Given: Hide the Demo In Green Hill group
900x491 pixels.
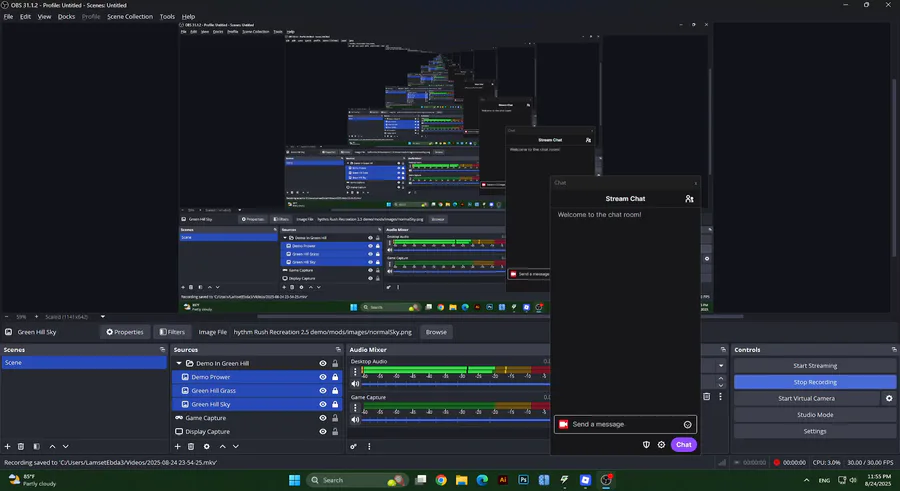Looking at the screenshot, I should pos(323,364).
